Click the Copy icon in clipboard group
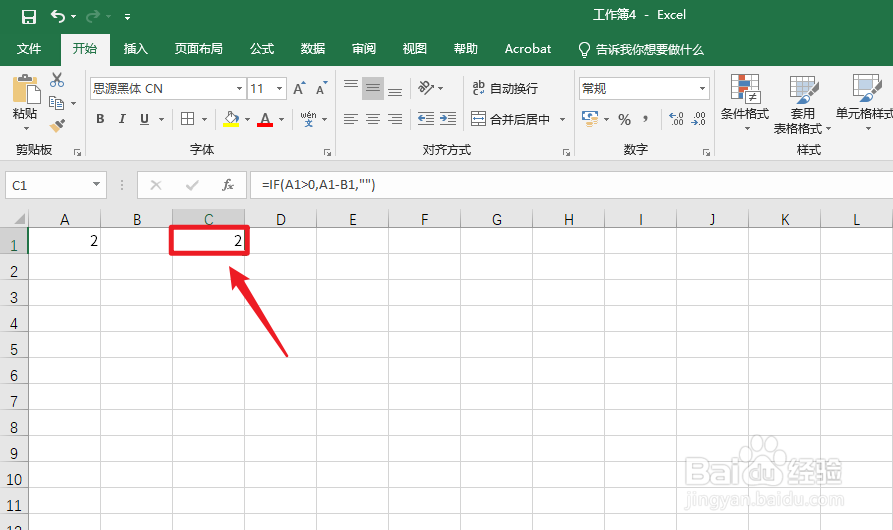Viewport: 893px width, 530px height. [56, 103]
